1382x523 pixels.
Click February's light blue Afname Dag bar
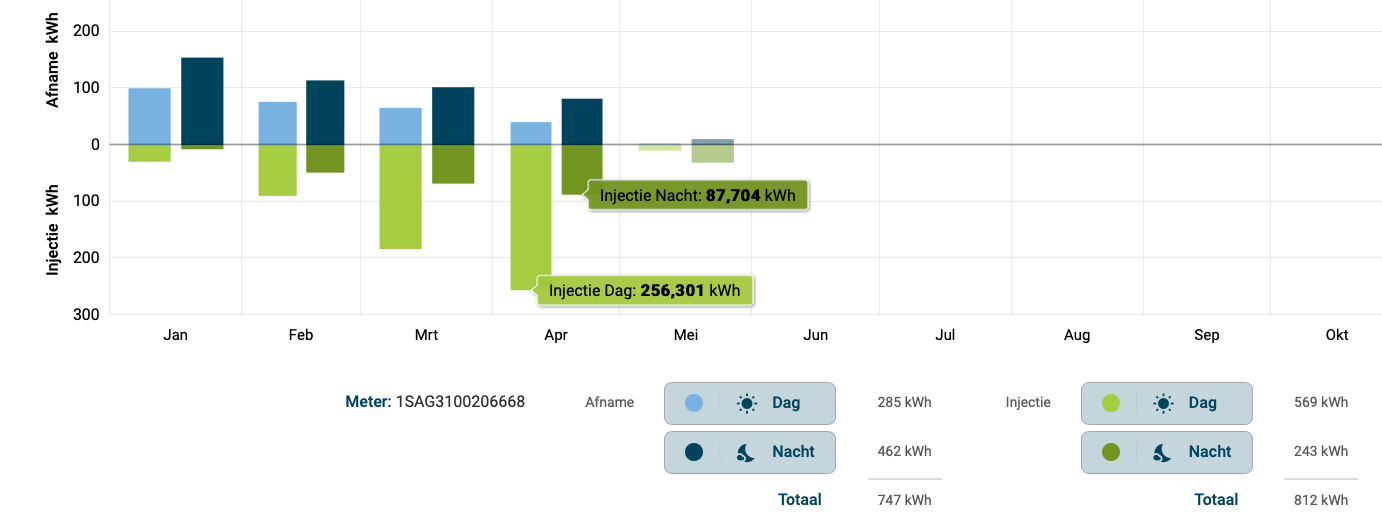[x=277, y=123]
